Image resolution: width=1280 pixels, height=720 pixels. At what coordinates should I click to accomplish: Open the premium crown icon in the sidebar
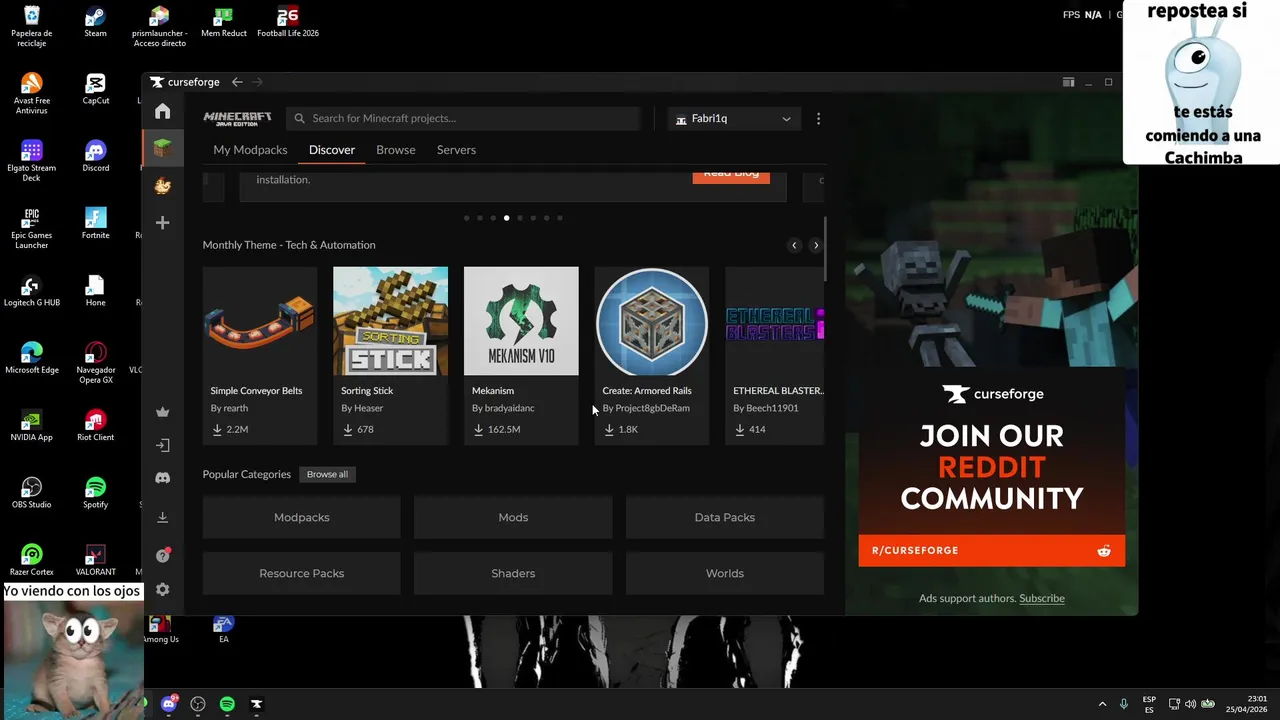pos(162,412)
